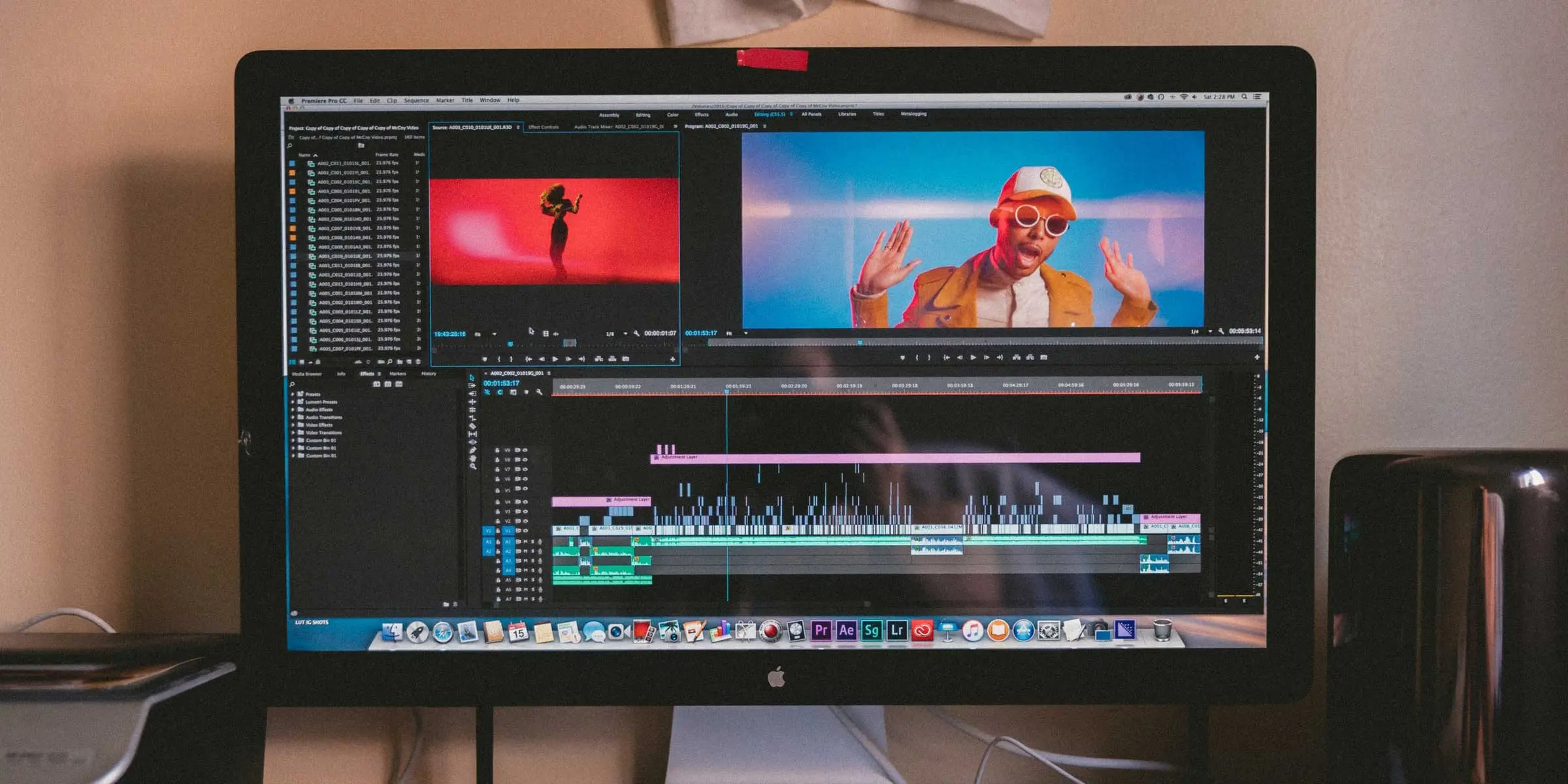Select the Razor tool in timeline toolbar

coord(472,426)
